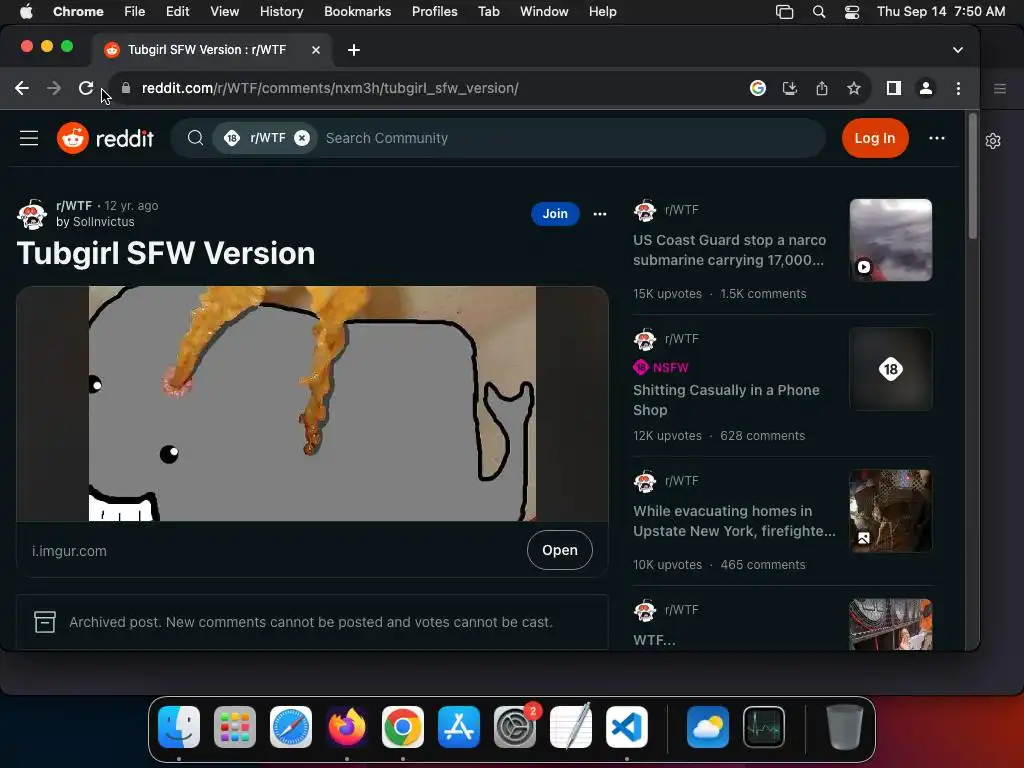Open System Settings from the Dock

(x=515, y=727)
